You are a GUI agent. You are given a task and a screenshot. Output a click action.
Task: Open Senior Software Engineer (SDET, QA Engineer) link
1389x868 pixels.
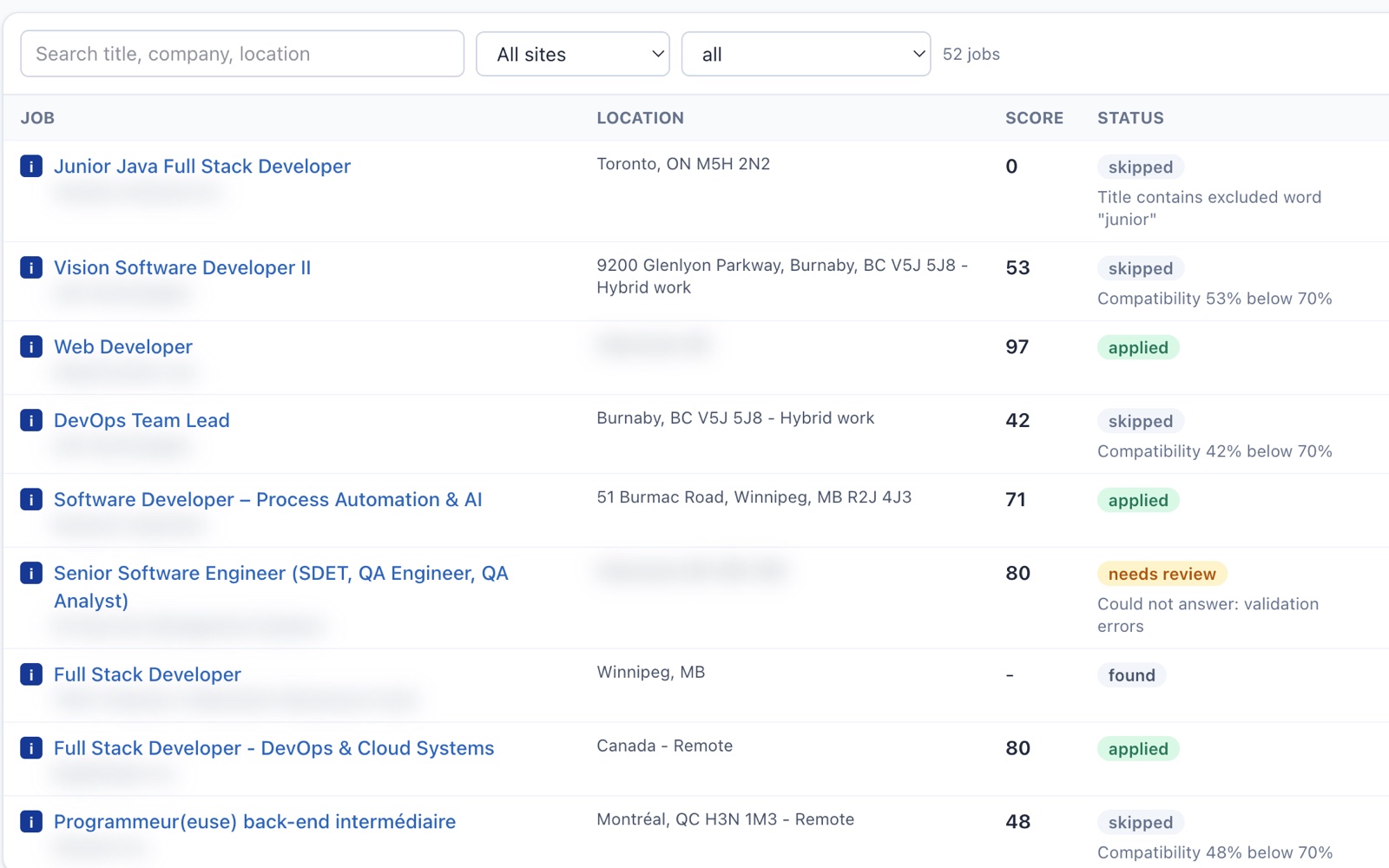point(281,587)
